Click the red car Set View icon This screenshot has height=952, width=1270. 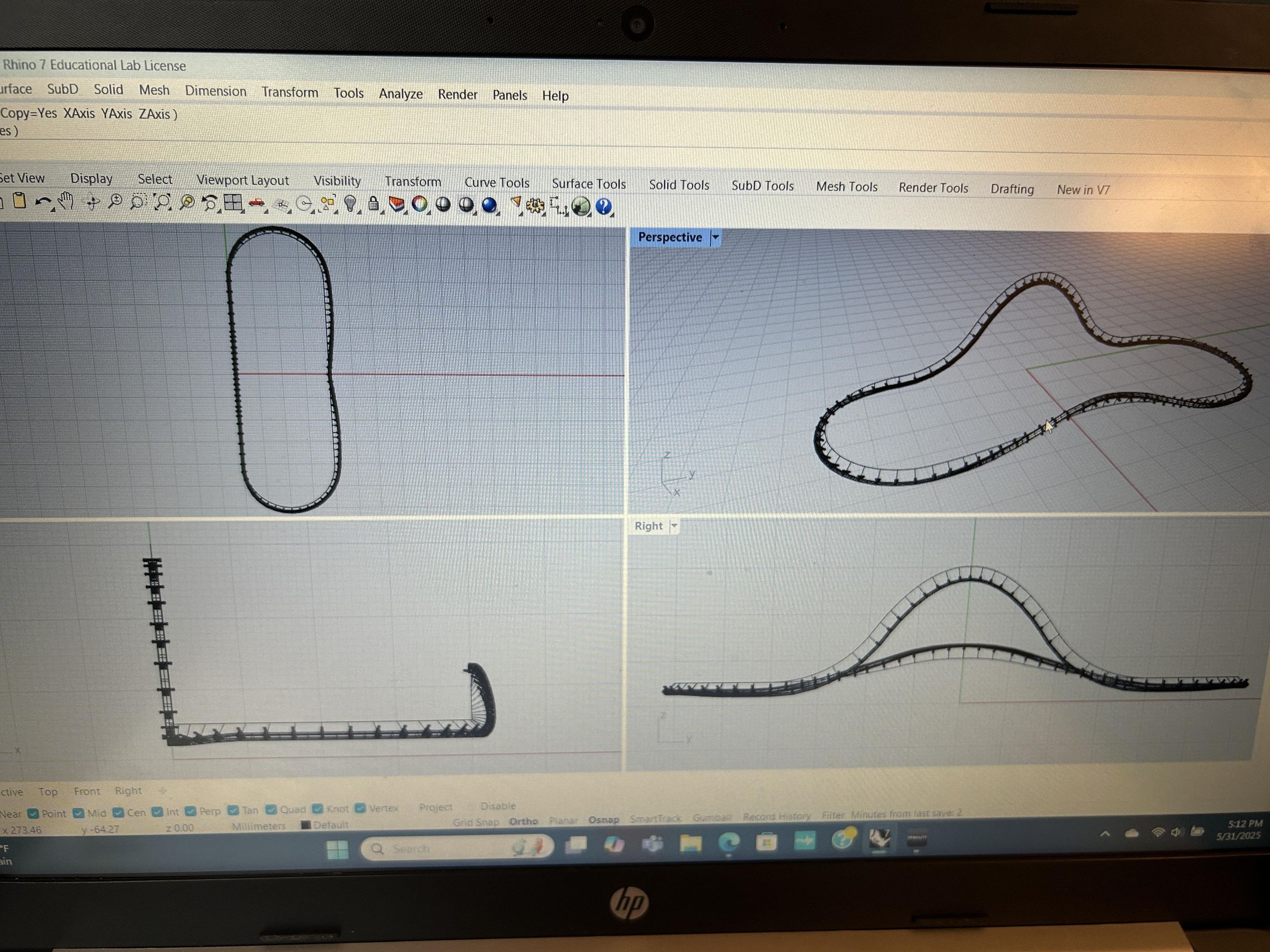click(x=257, y=203)
